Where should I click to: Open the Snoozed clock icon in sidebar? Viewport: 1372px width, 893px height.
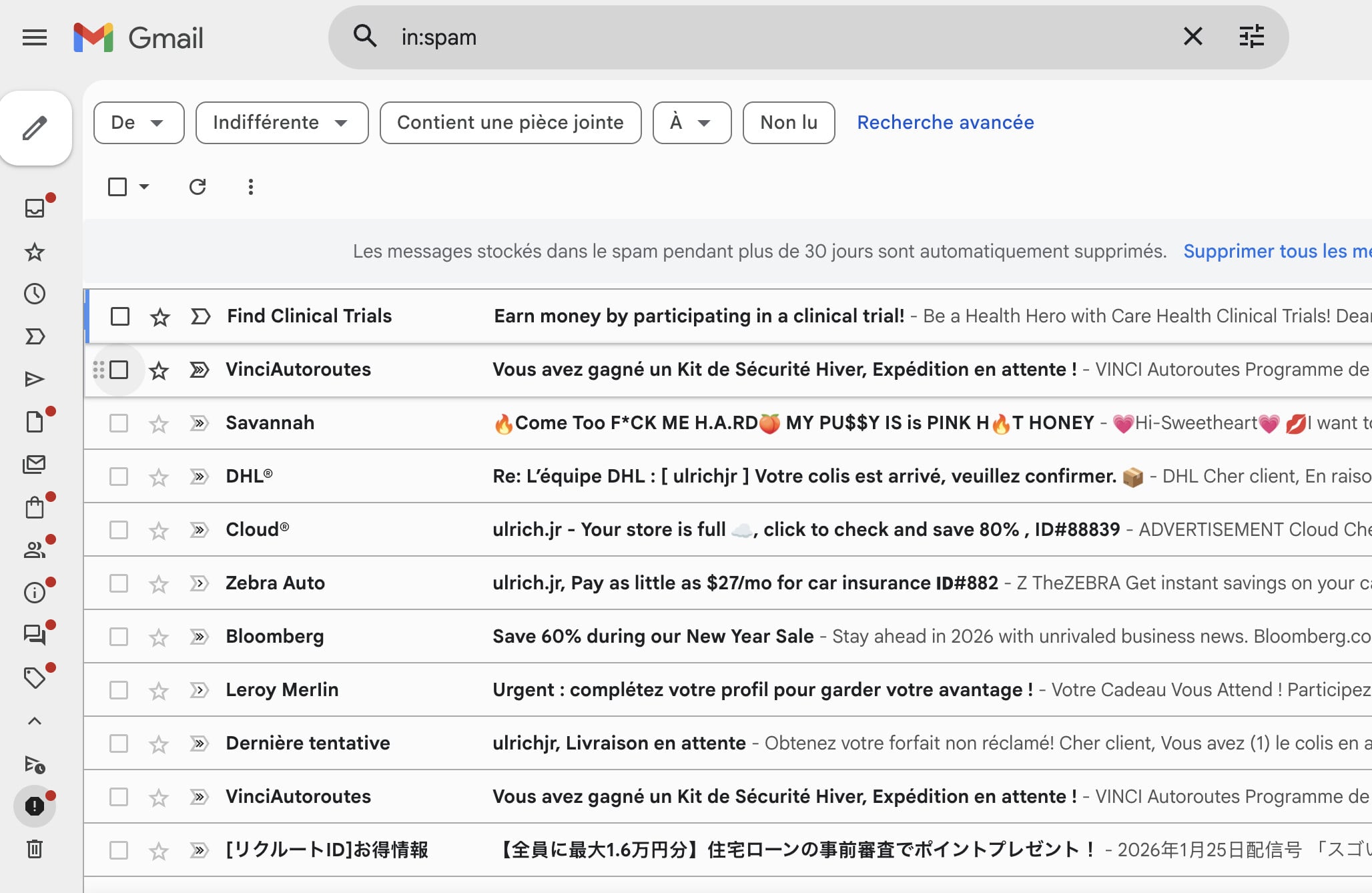click(x=35, y=294)
